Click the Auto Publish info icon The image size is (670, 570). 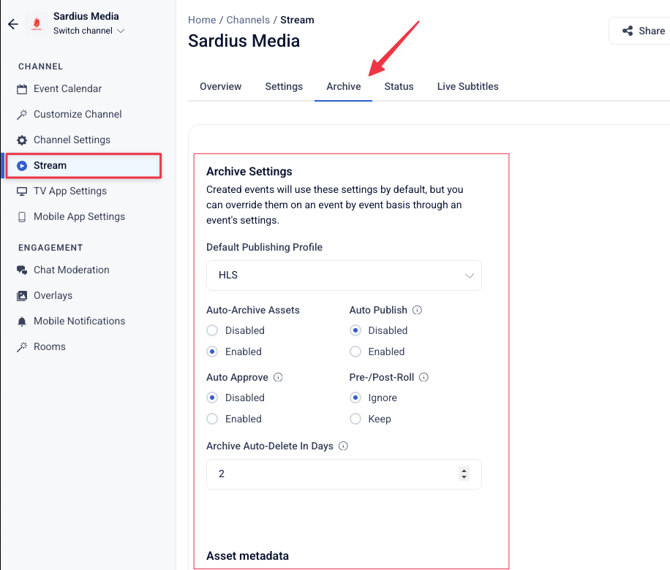click(x=417, y=310)
